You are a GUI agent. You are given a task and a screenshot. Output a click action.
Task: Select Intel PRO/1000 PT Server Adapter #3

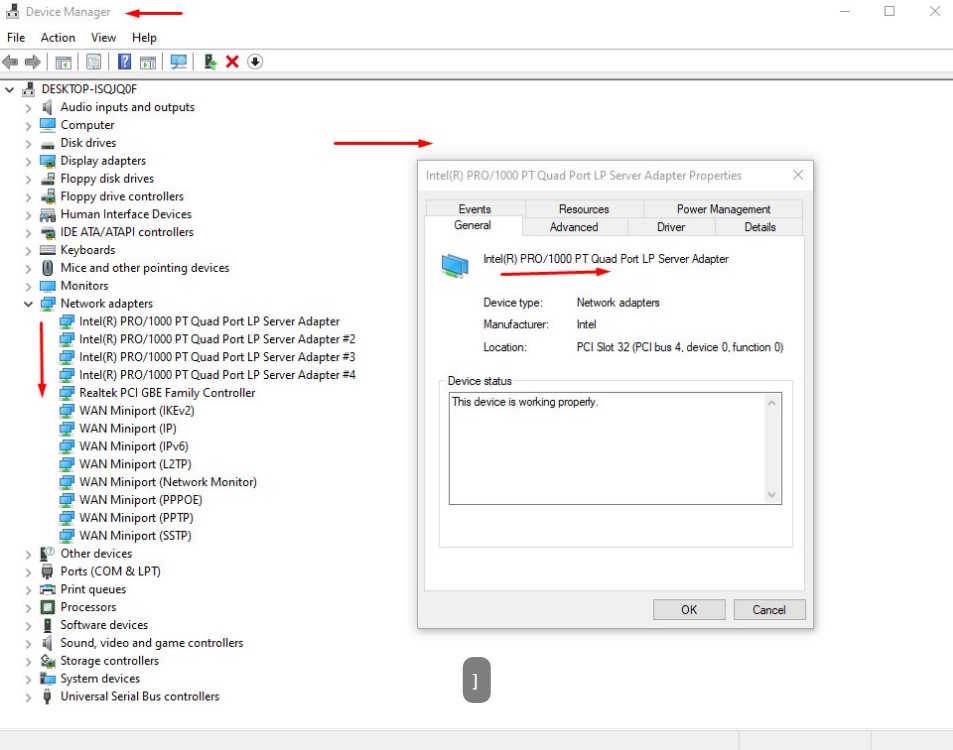[x=217, y=357]
